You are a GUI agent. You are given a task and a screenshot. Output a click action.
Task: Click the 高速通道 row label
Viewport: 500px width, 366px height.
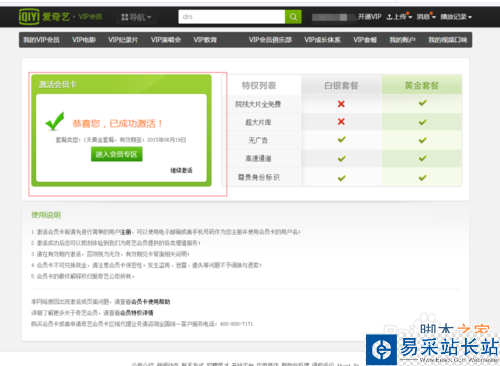[x=258, y=159]
